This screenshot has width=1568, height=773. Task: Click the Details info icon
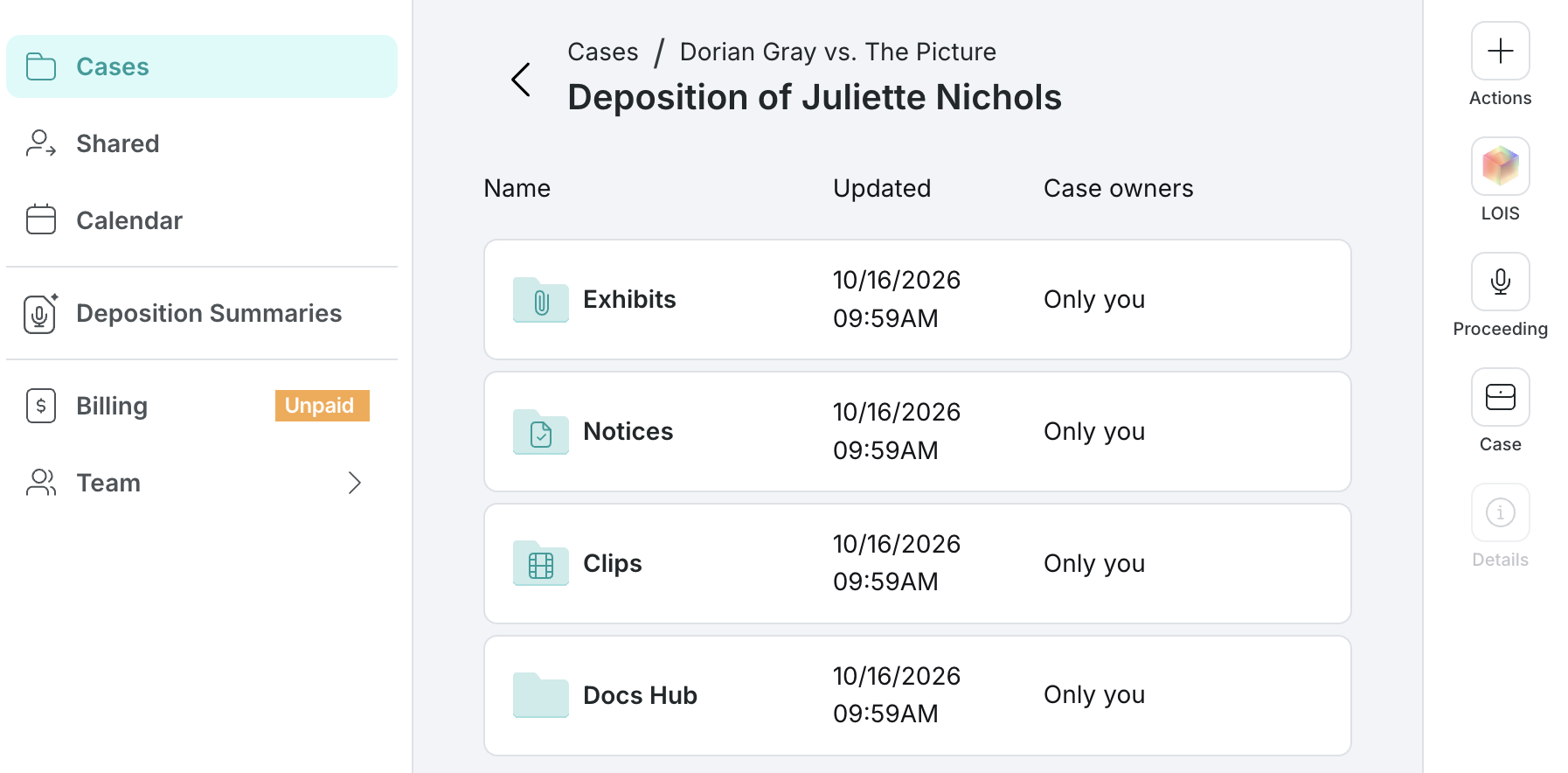[1500, 512]
